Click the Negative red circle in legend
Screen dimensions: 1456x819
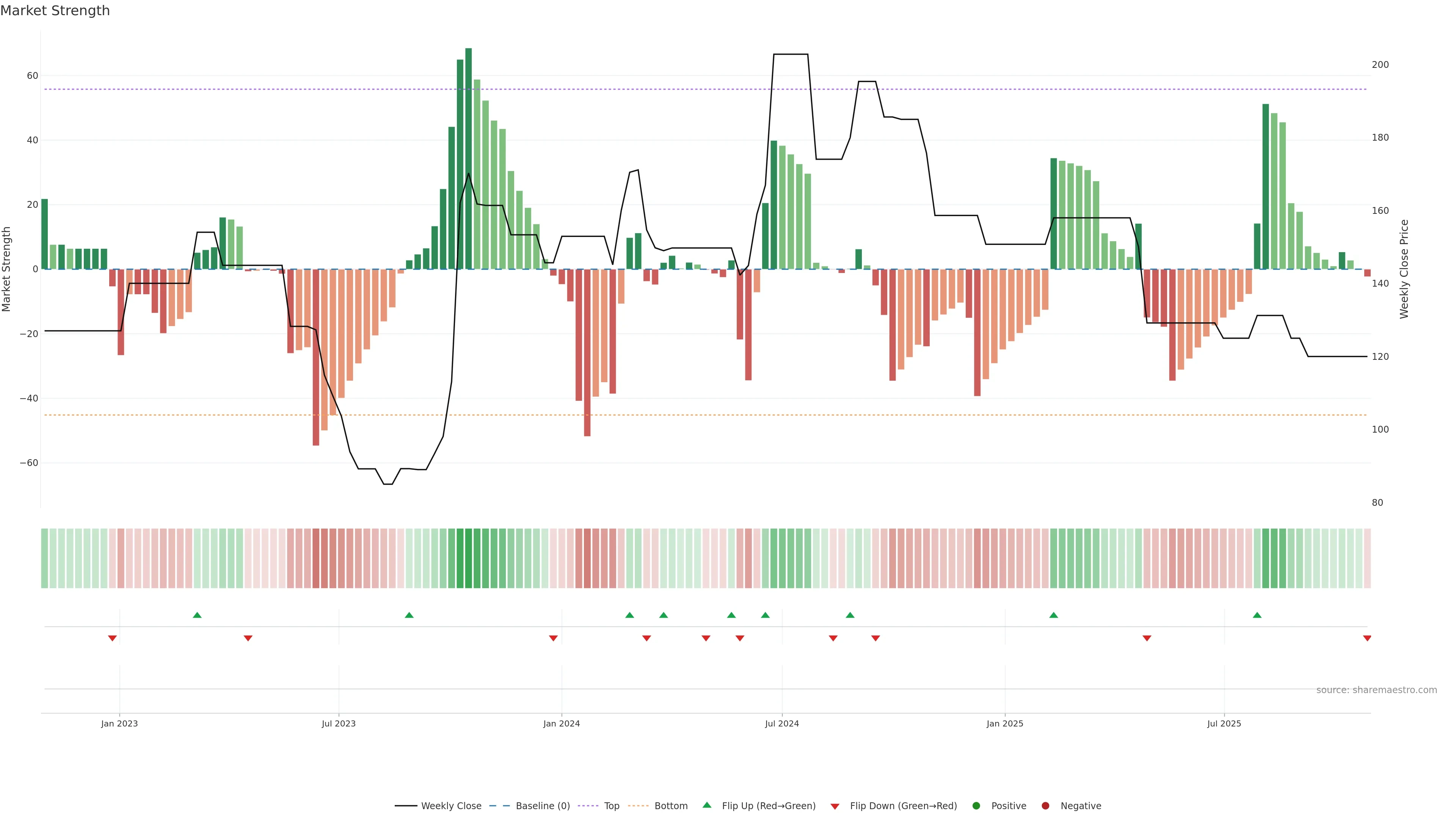click(x=1045, y=806)
